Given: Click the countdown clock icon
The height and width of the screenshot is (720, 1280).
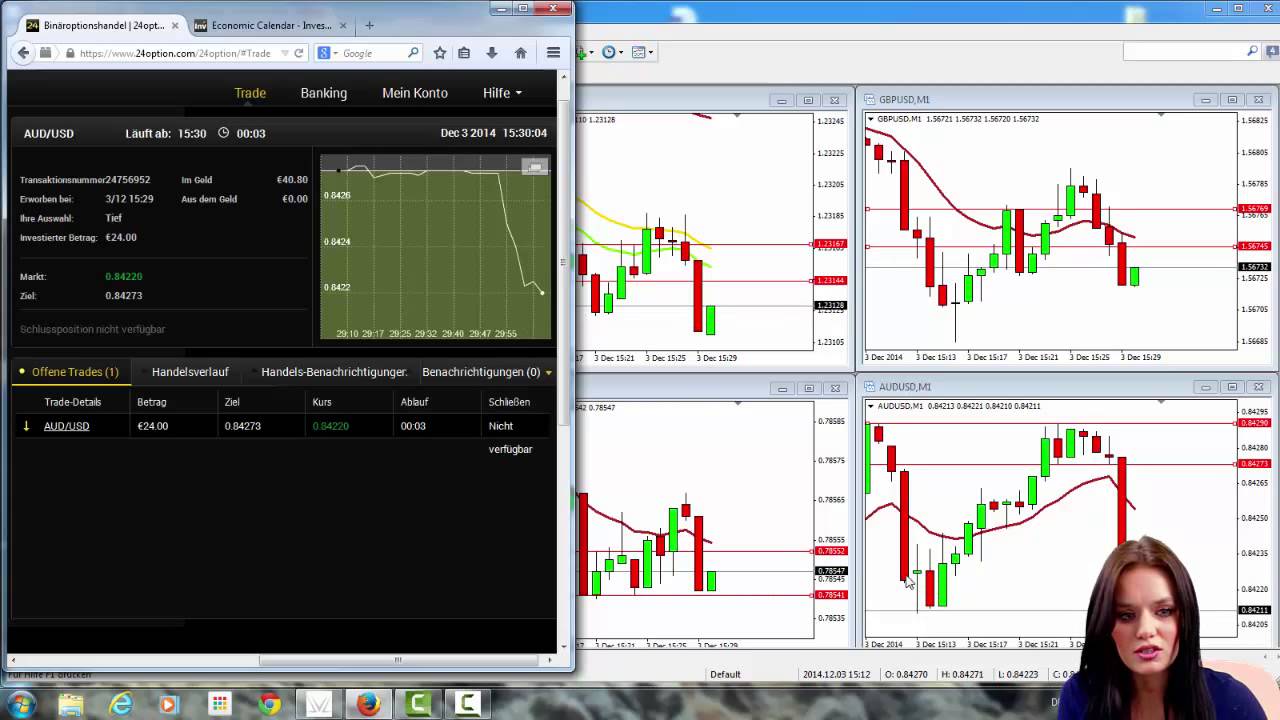Looking at the screenshot, I should point(223,133).
